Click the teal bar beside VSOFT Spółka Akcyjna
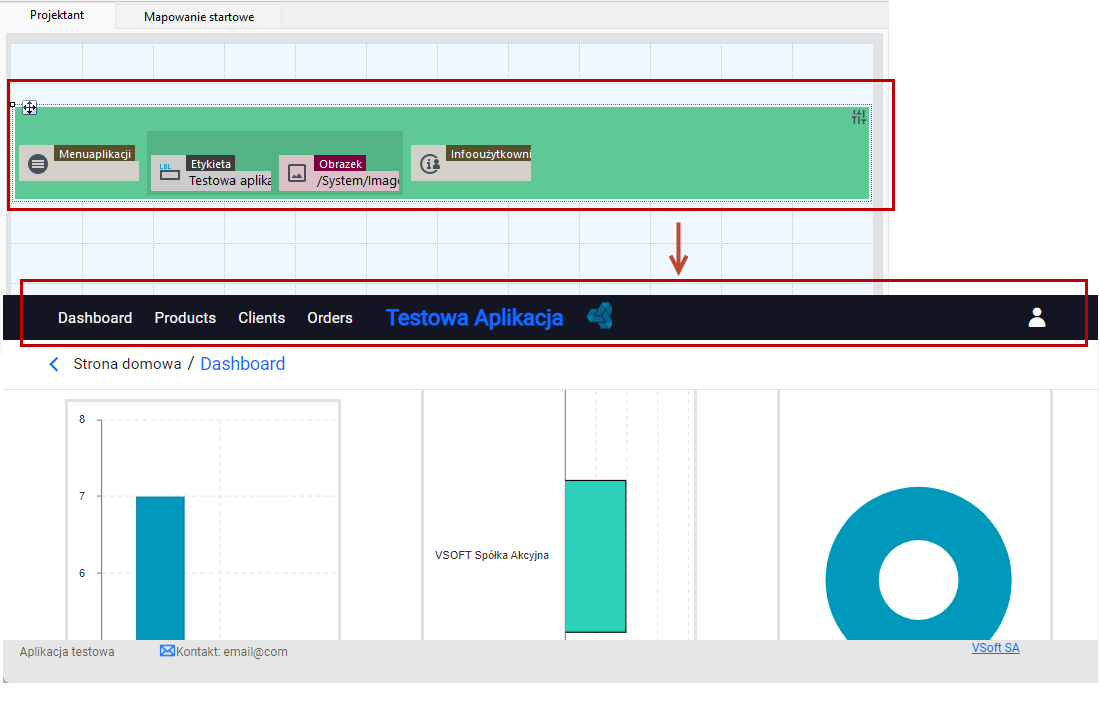1099x703 pixels. pos(596,557)
